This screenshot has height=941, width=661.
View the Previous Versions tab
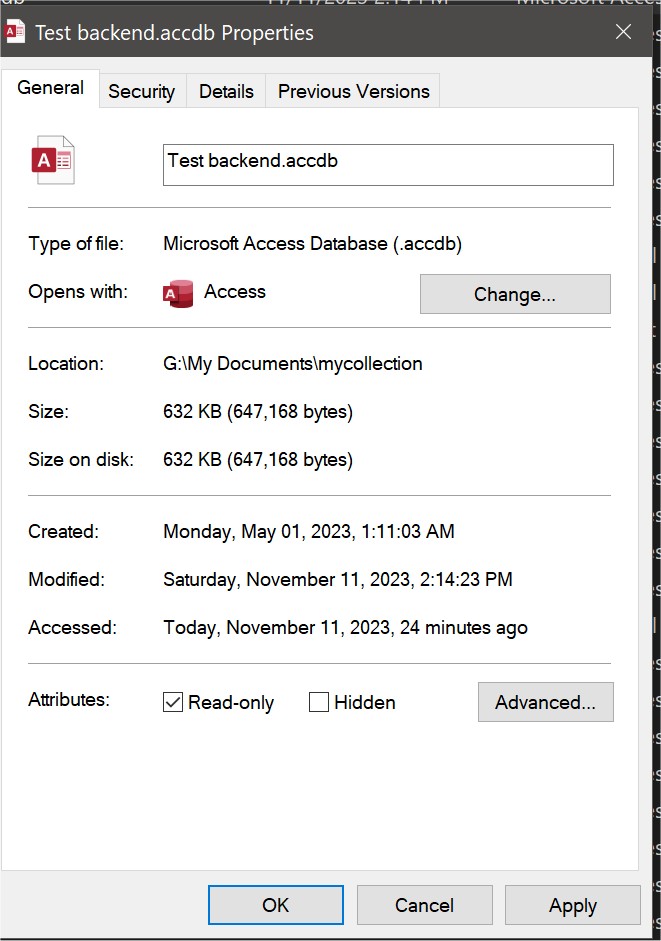pos(352,91)
